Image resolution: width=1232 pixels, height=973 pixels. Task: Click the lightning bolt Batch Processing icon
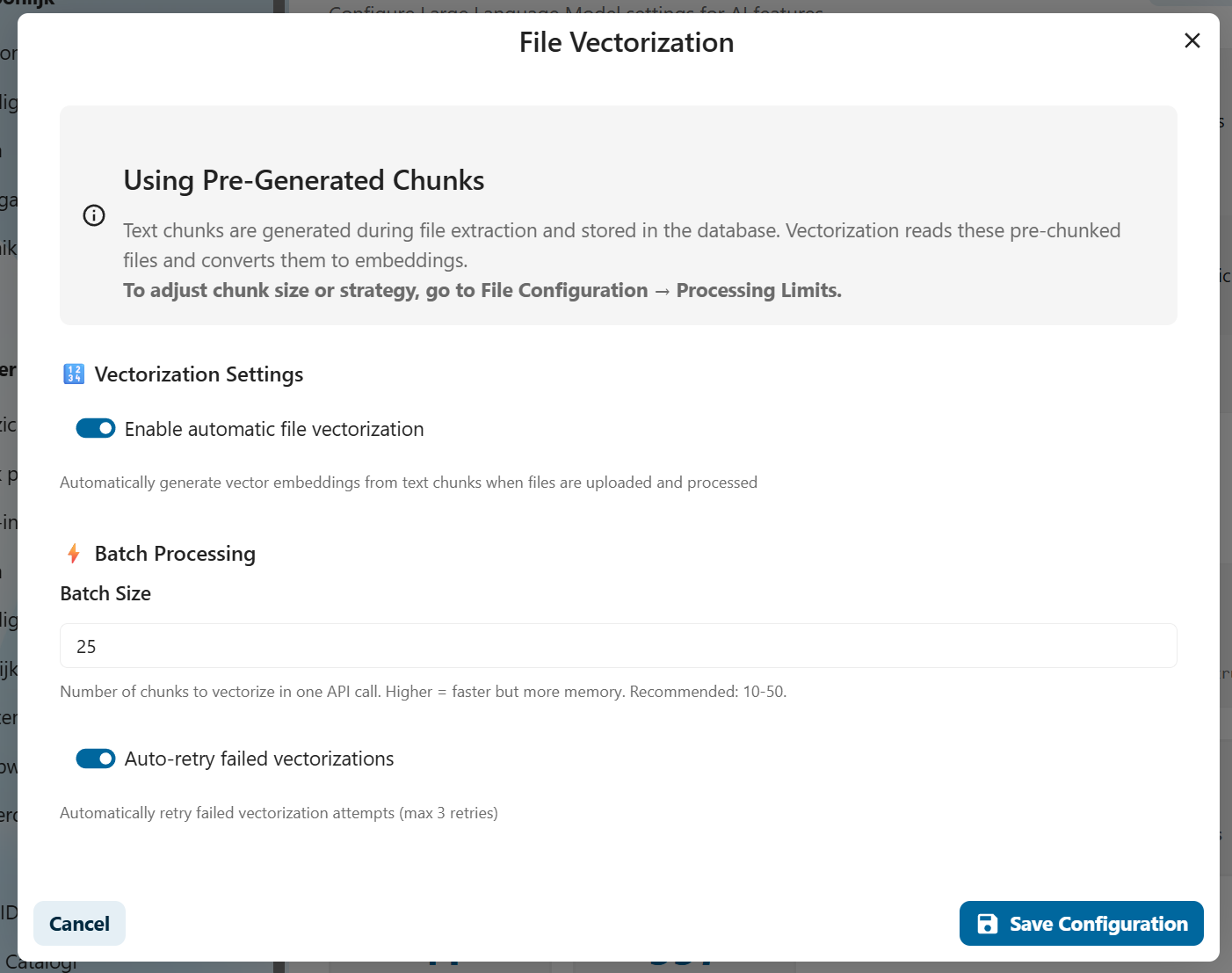click(x=74, y=554)
